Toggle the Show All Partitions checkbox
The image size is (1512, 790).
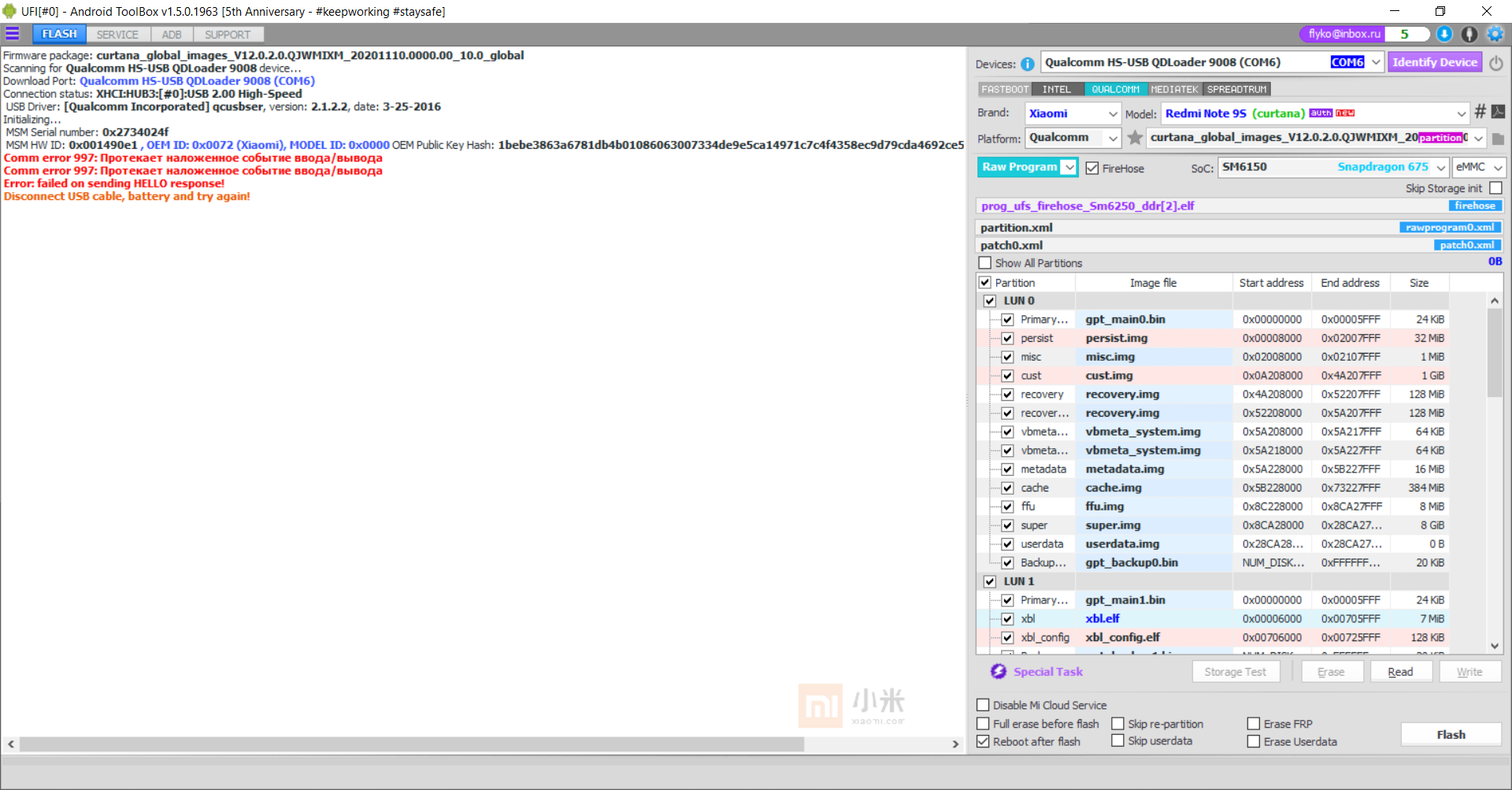pos(984,263)
